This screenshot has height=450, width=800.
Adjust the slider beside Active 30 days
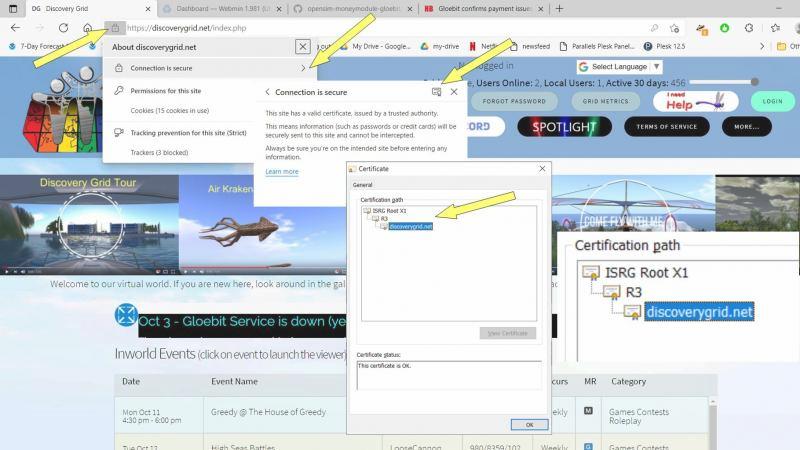tap(754, 82)
